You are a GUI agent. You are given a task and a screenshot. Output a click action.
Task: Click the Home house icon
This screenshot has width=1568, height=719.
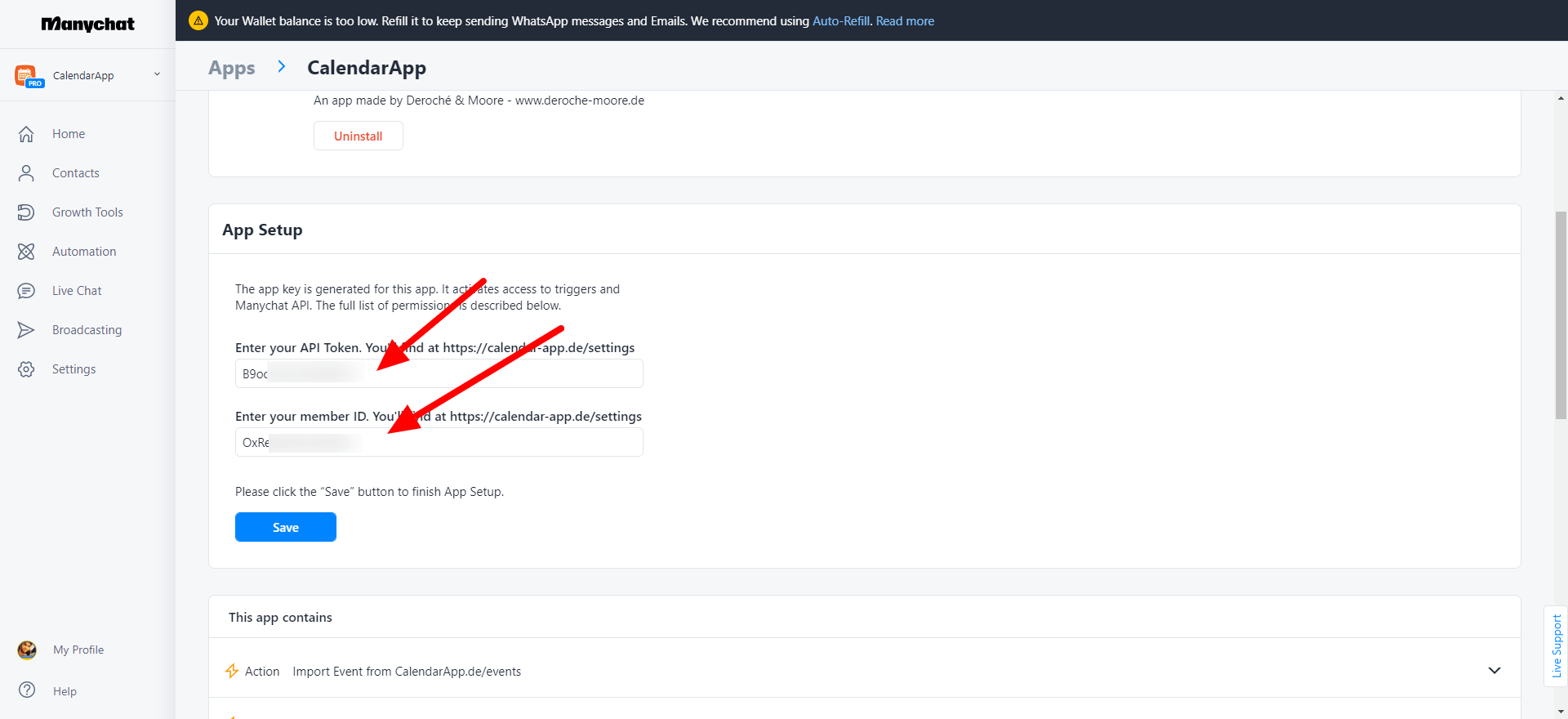pos(26,134)
